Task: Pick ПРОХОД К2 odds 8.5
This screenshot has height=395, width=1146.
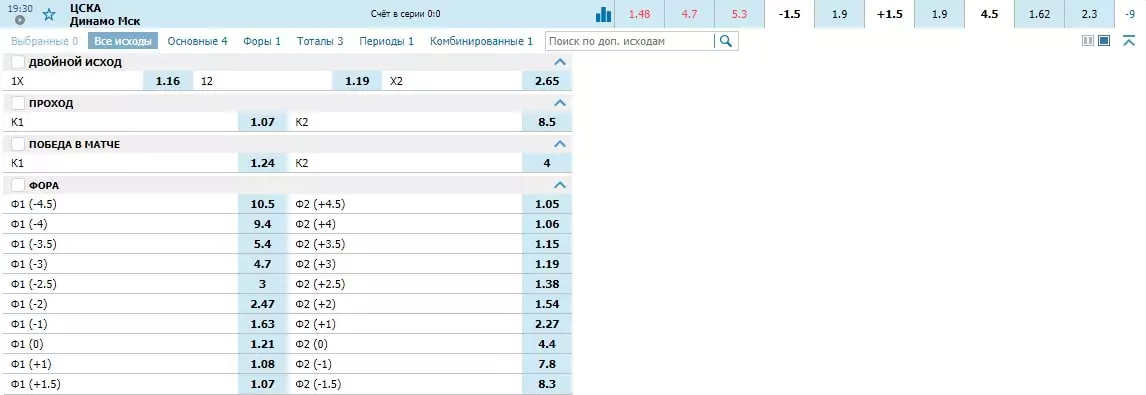Action: [547, 122]
